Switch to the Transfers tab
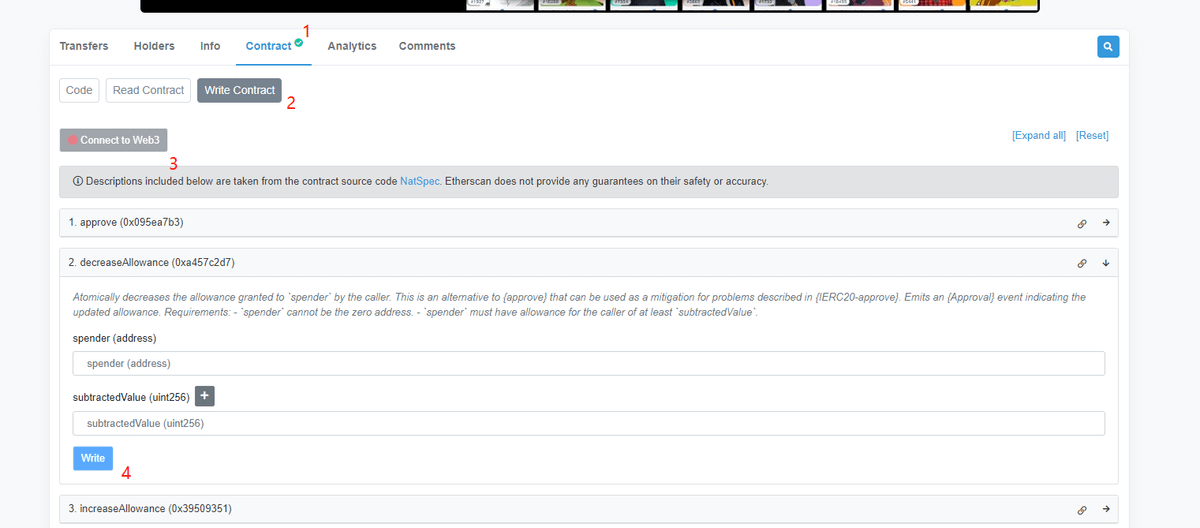1200x528 pixels. coord(84,46)
